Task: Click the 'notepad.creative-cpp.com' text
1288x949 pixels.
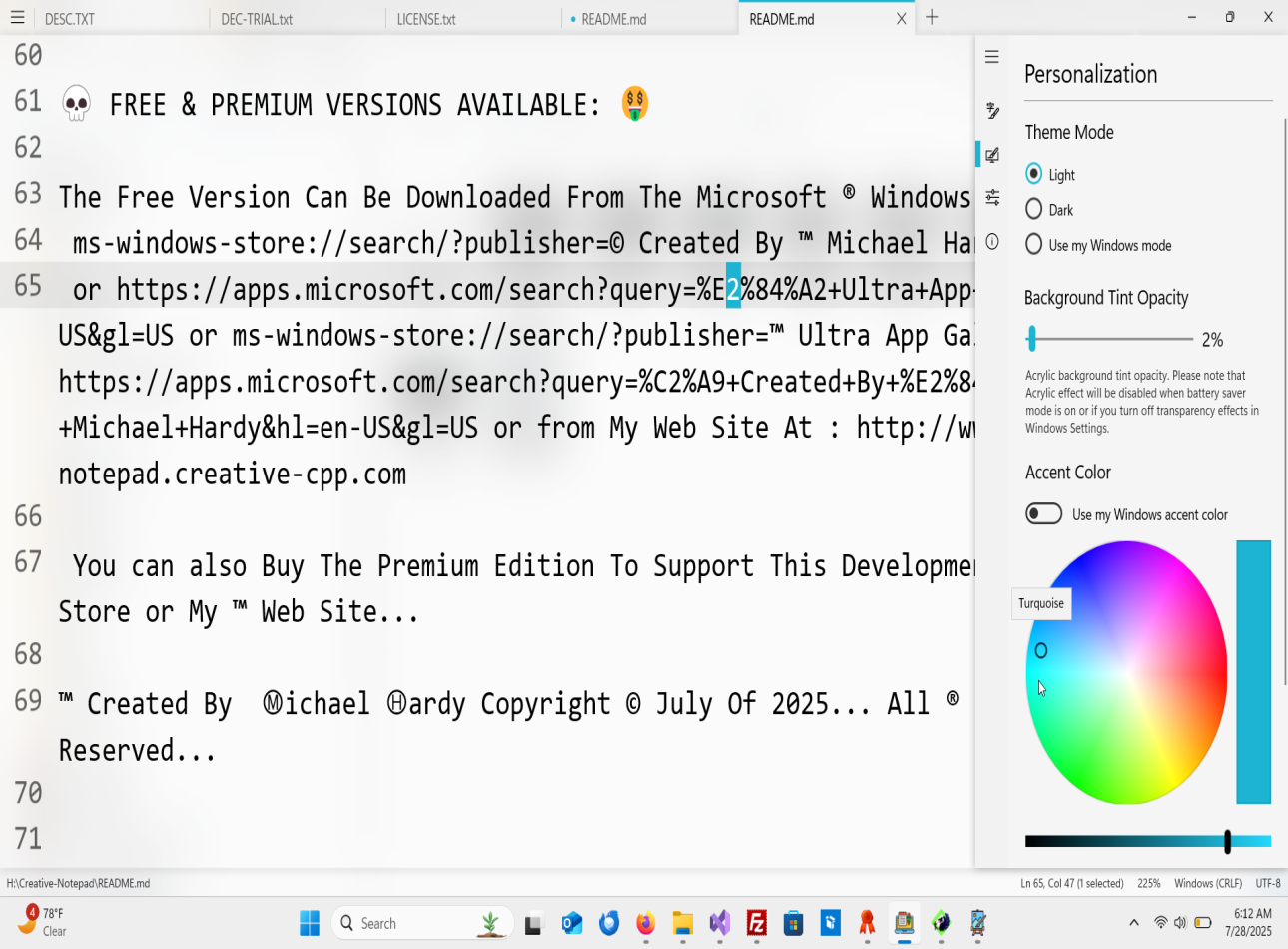Action: 233,474
